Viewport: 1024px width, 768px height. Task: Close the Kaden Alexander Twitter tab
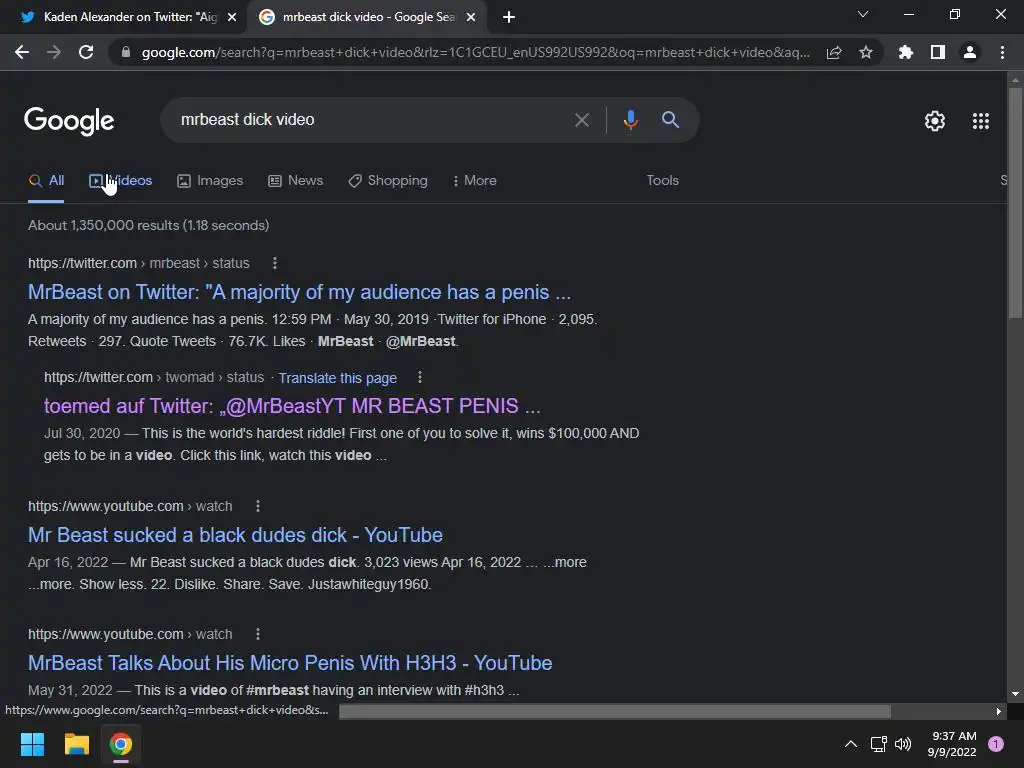pyautogui.click(x=232, y=17)
